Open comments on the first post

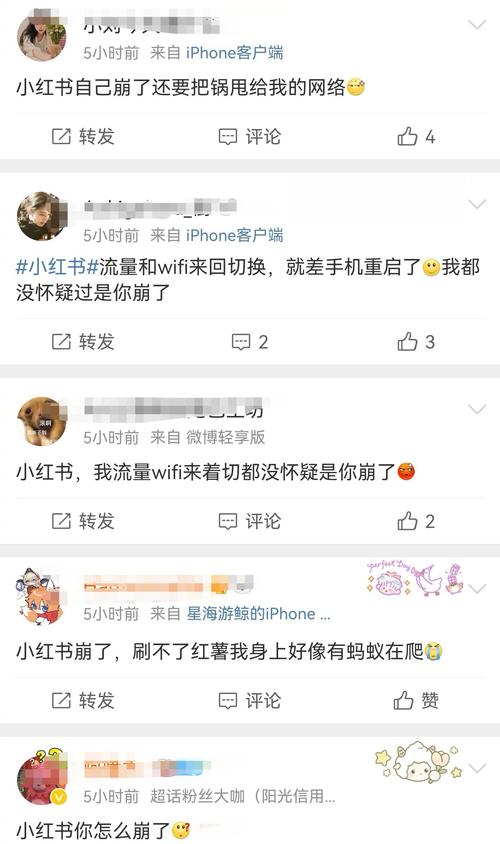pos(250,137)
